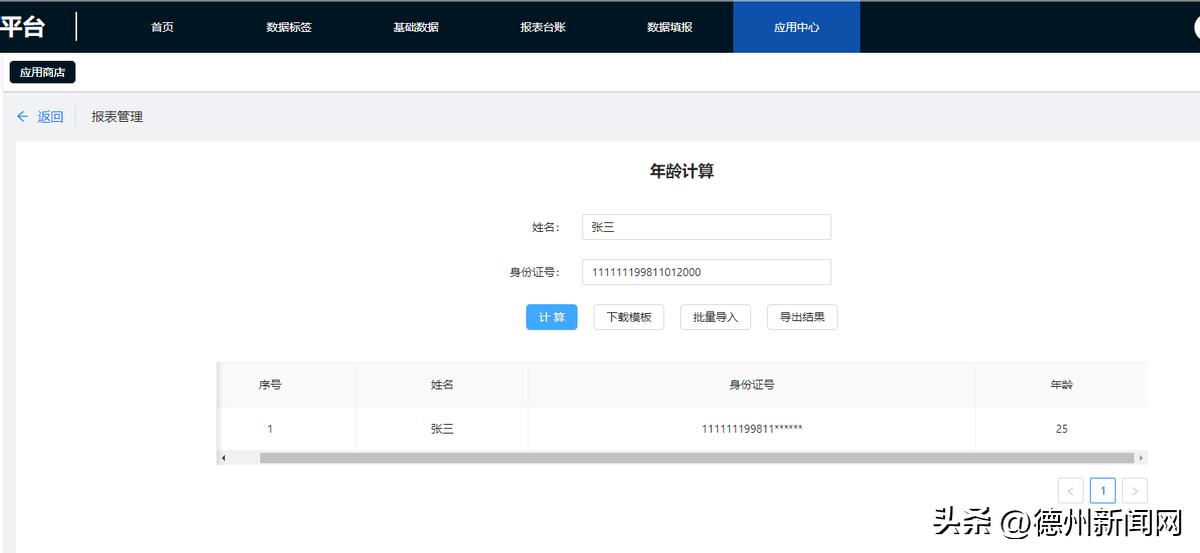The image size is (1200, 553).
Task: Click the 批量导入 button
Action: [x=715, y=317]
